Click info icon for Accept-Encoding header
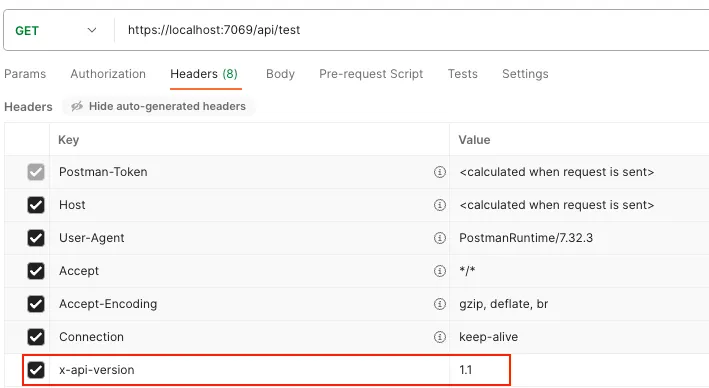This screenshot has height=388, width=709. pos(440,304)
